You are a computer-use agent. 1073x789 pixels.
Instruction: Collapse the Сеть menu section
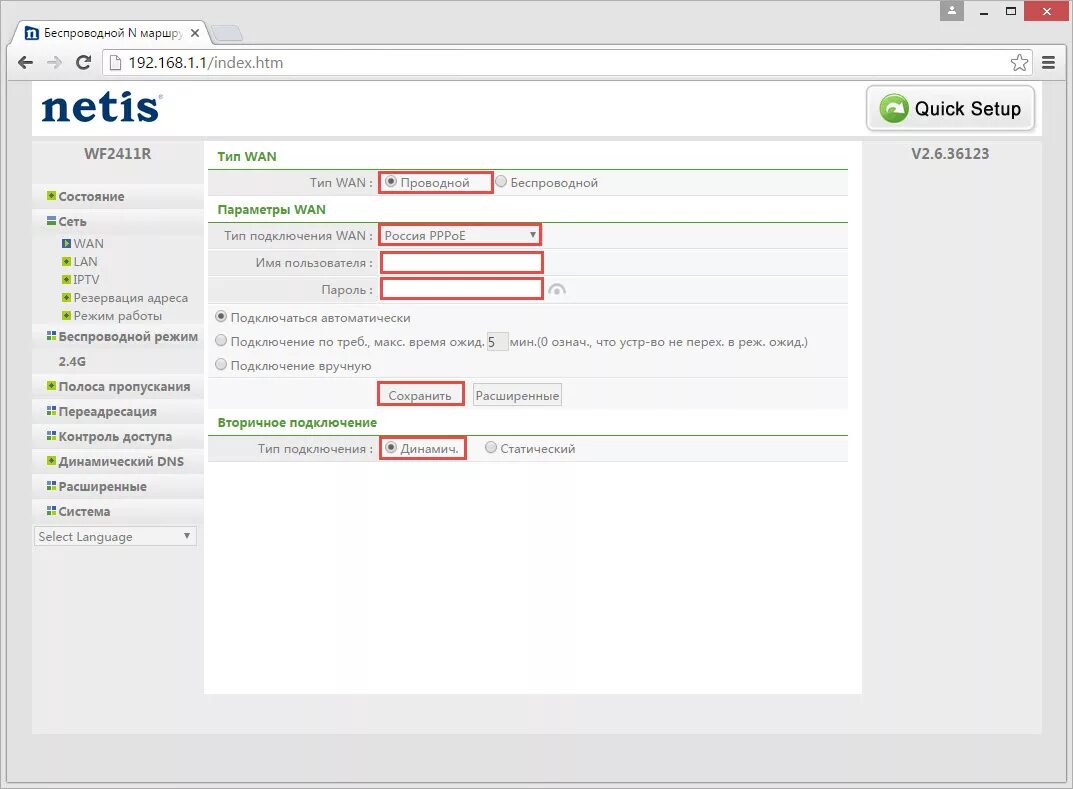coord(73,222)
